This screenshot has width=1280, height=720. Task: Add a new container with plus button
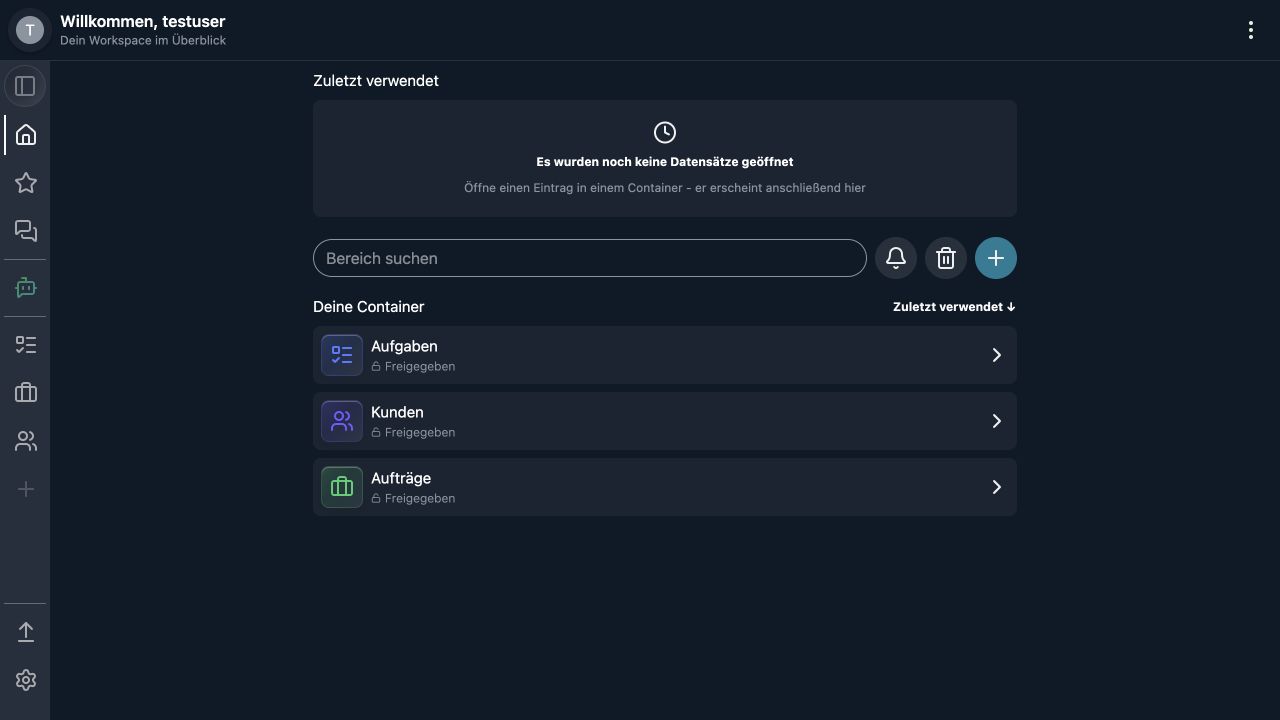pos(996,258)
